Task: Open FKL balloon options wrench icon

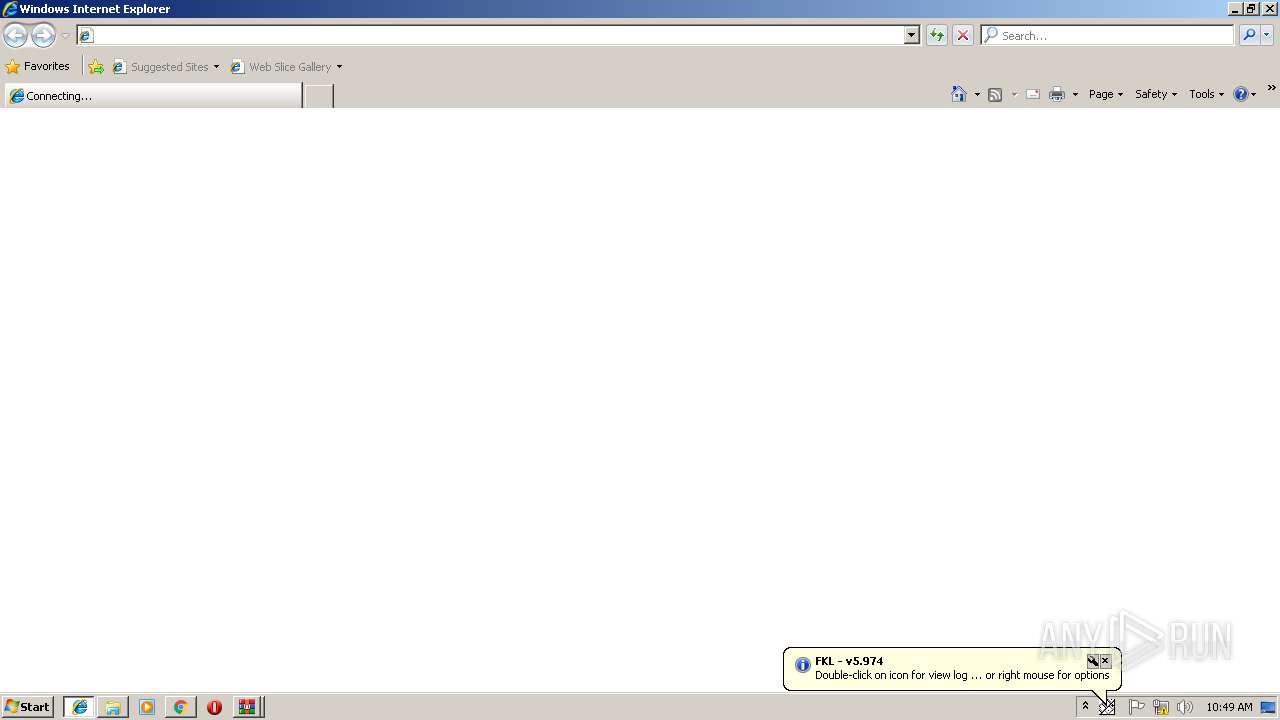Action: tap(1093, 661)
